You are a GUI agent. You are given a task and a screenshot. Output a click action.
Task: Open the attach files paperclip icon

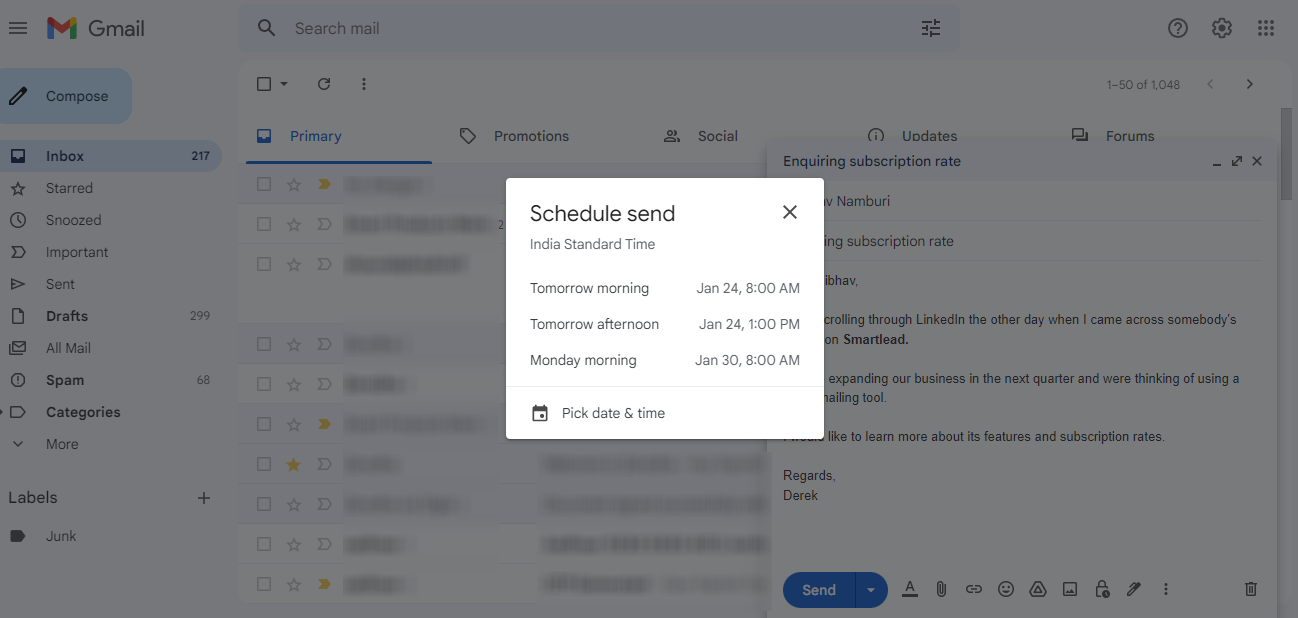click(x=941, y=589)
